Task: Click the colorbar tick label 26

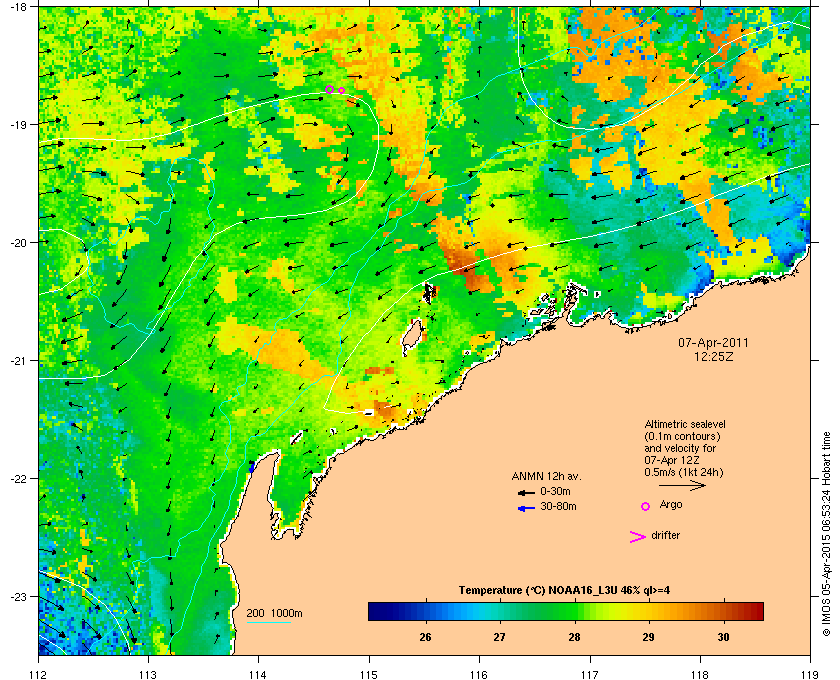Action: tap(425, 637)
